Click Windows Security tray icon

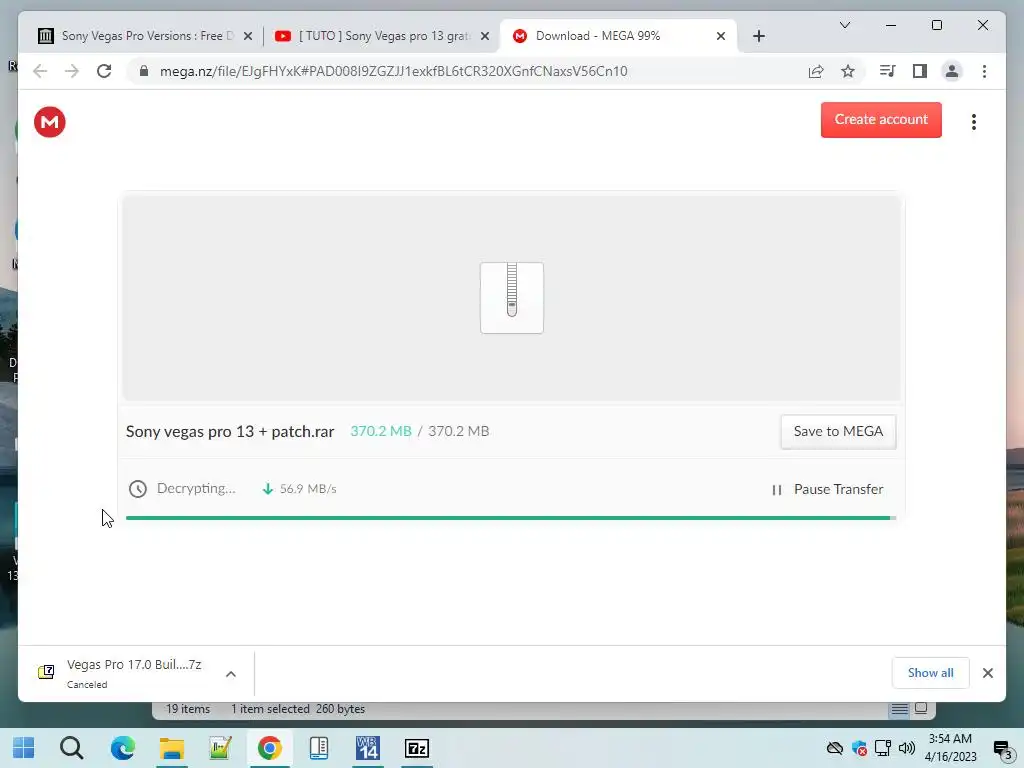(x=859, y=748)
